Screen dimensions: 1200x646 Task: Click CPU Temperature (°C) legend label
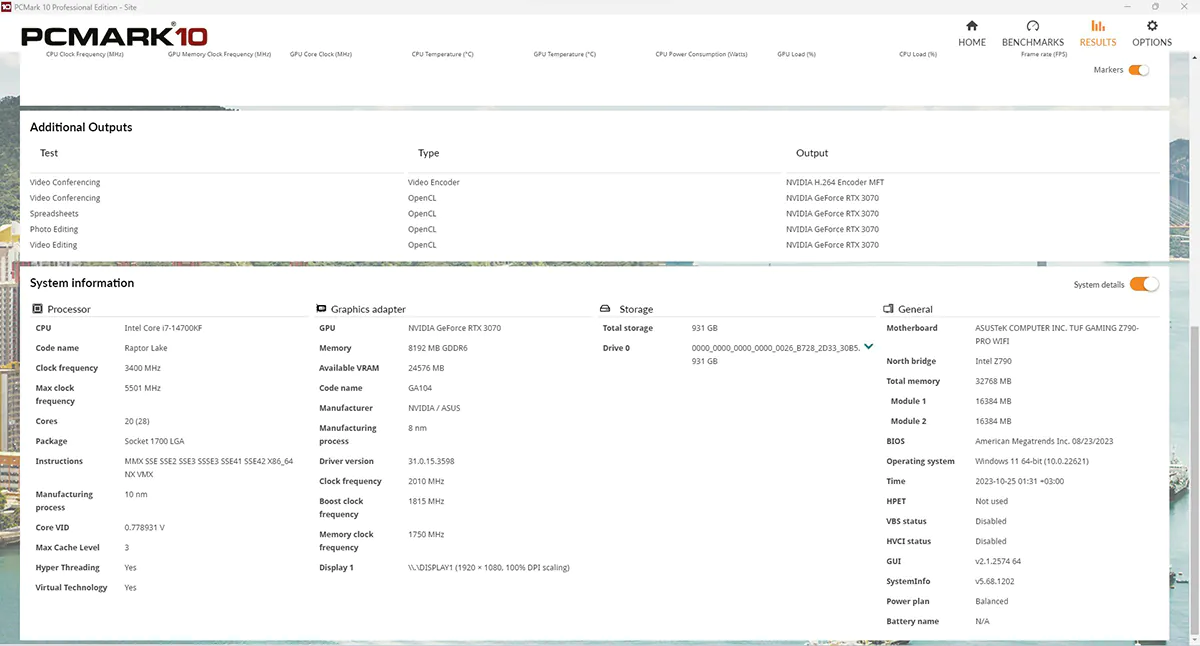click(x=442, y=54)
